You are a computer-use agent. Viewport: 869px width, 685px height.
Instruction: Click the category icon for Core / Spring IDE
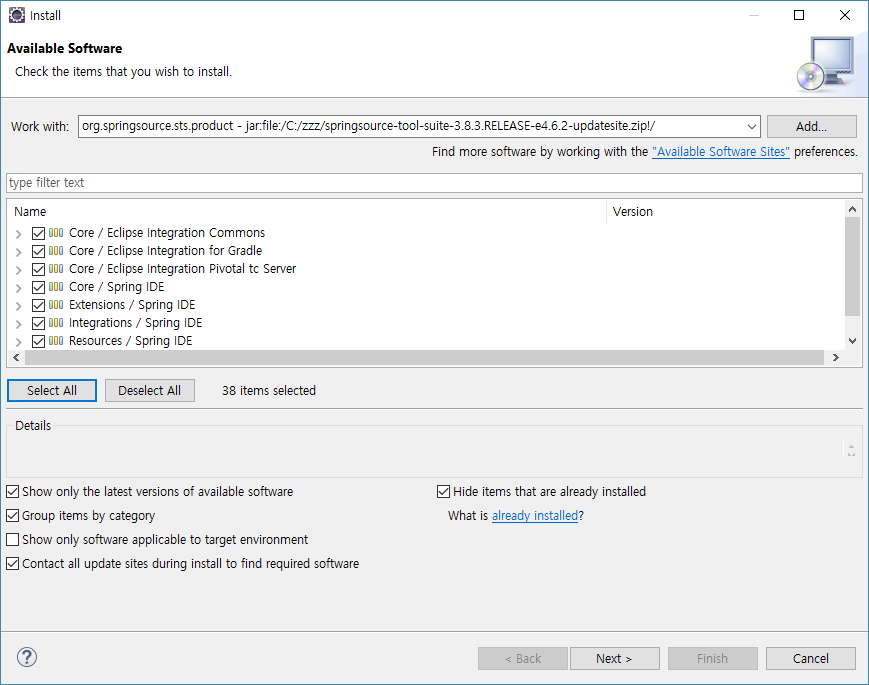click(x=56, y=287)
